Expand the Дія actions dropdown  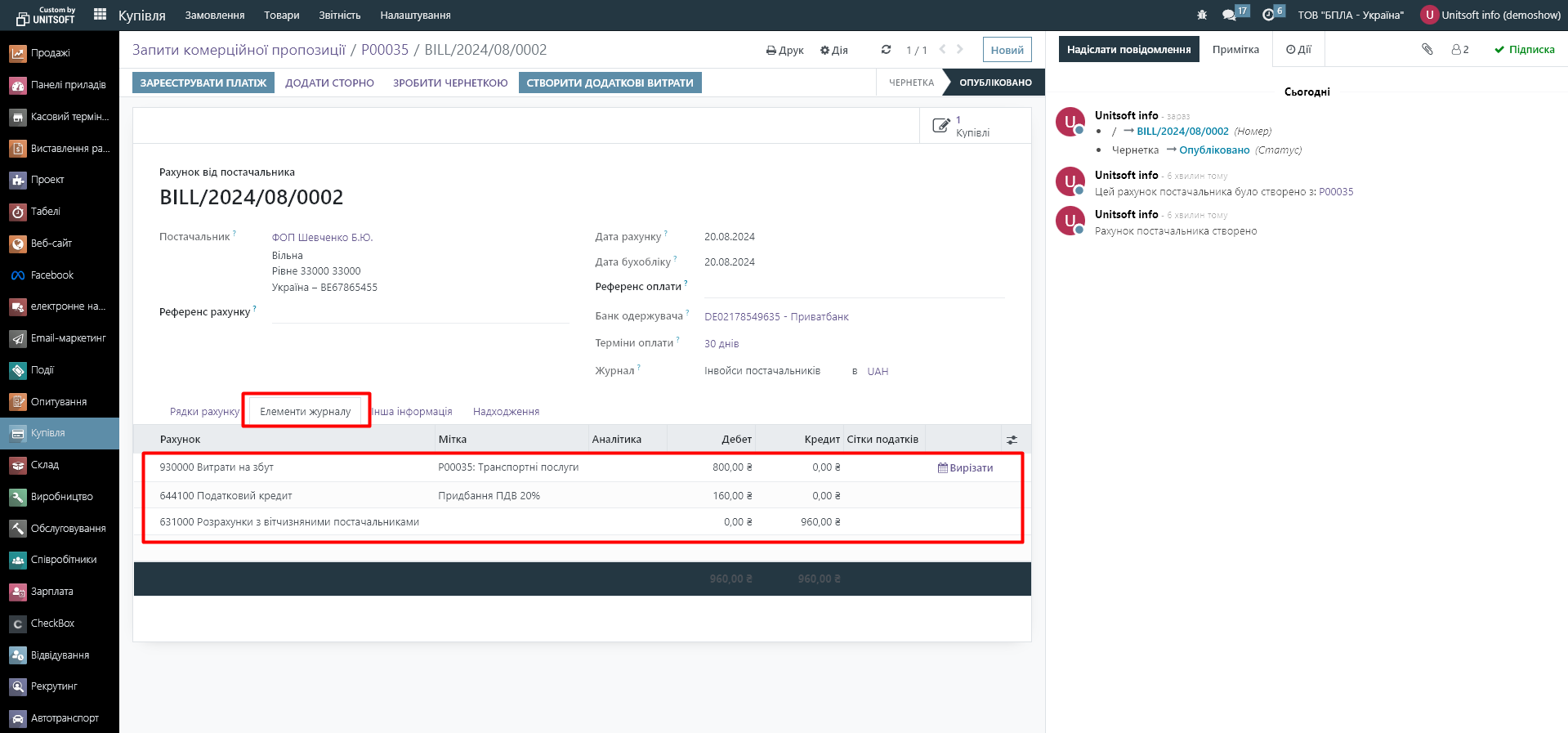pos(834,50)
